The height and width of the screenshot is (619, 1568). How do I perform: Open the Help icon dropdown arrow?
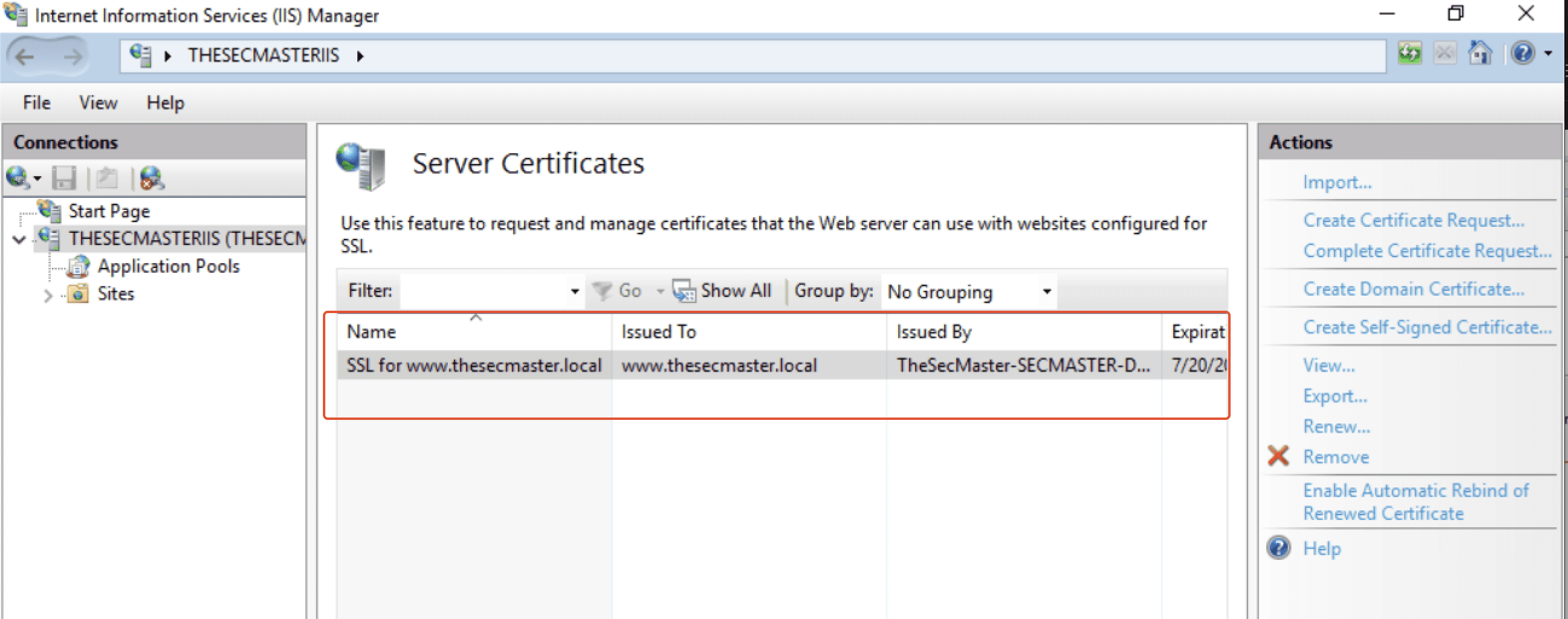pos(1549,54)
